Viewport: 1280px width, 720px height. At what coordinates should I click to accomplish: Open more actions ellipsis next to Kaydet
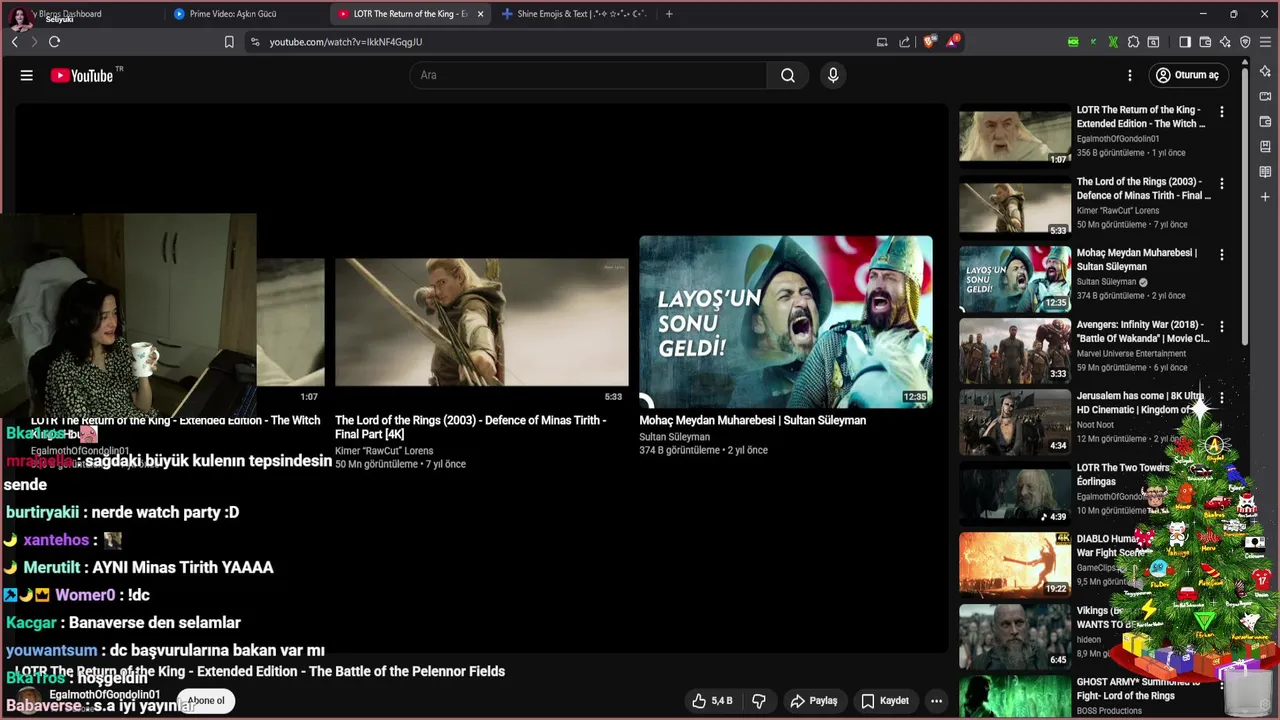937,701
